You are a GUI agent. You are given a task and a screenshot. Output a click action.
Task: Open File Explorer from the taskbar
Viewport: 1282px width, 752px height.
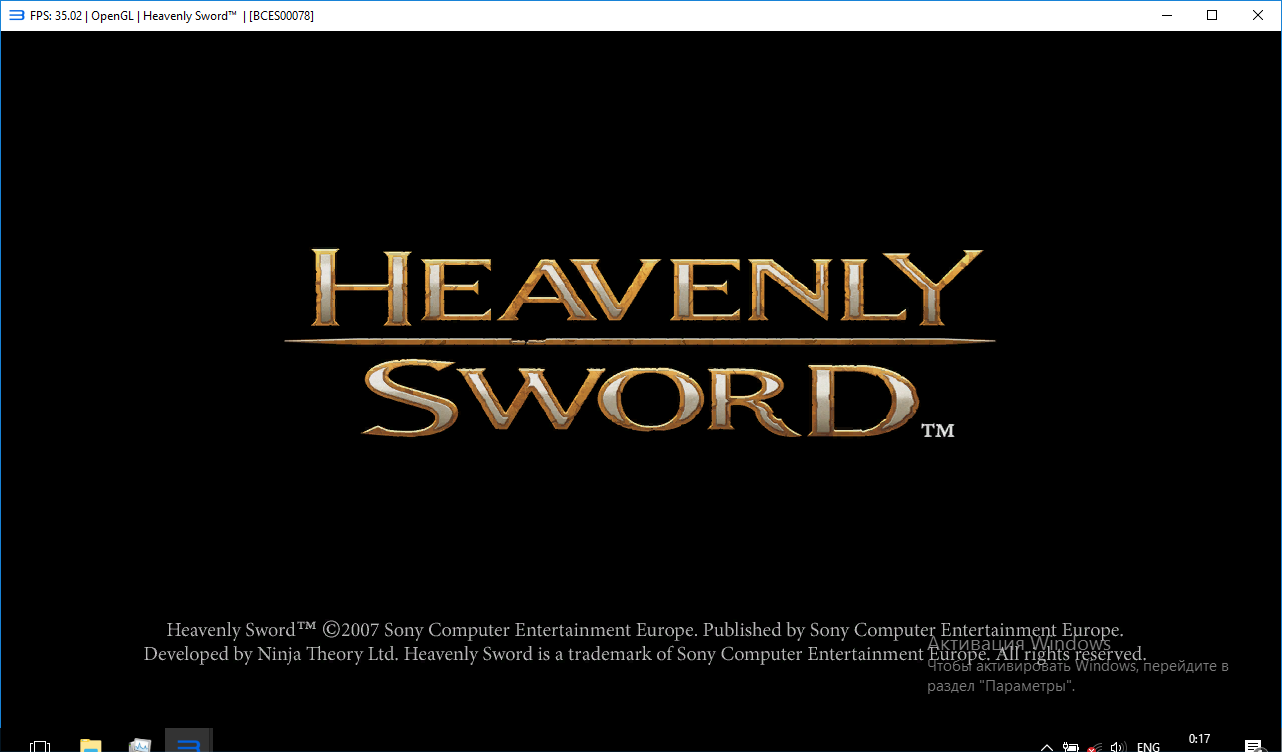tap(91, 745)
